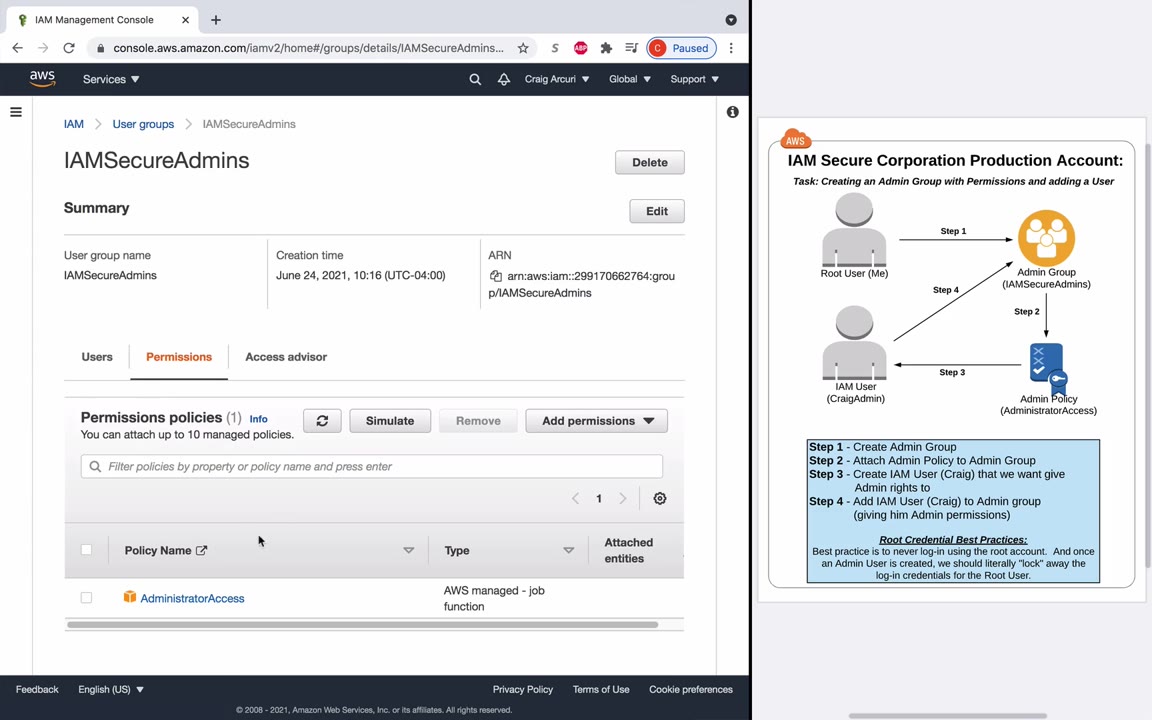Click the 'AWS managed - job function' type cell

tap(494, 598)
